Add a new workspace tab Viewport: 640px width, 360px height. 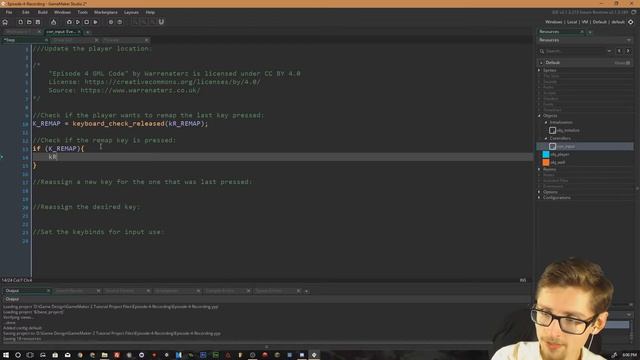pyautogui.click(x=88, y=31)
